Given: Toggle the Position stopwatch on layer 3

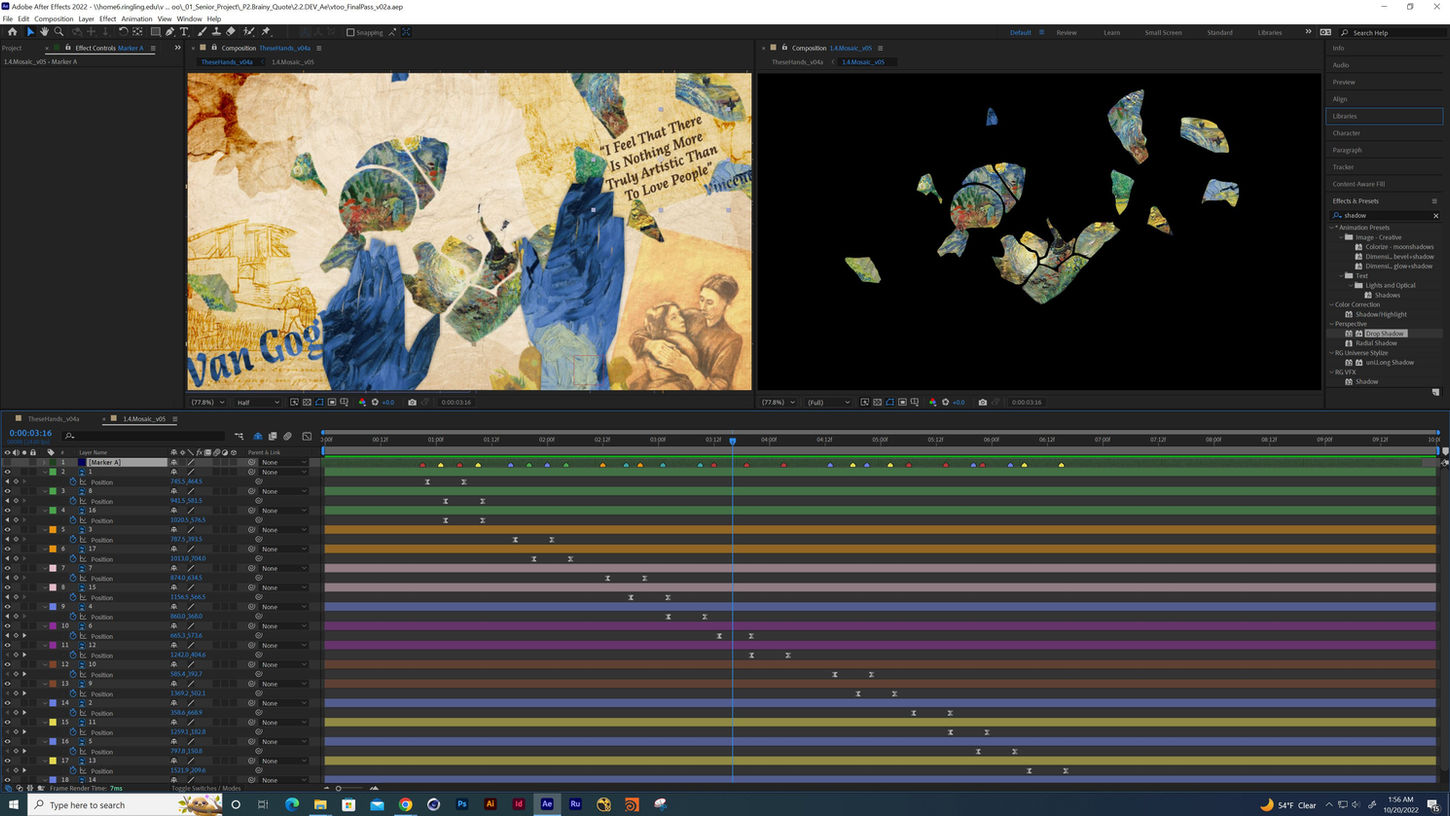Looking at the screenshot, I should click(x=73, y=501).
